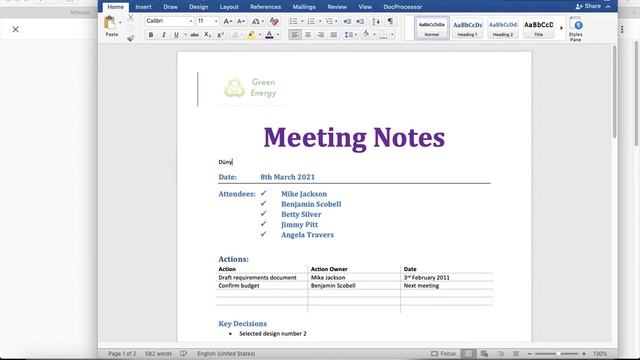640x360 pixels.
Task: Set align left paragraph
Action: coord(295,35)
